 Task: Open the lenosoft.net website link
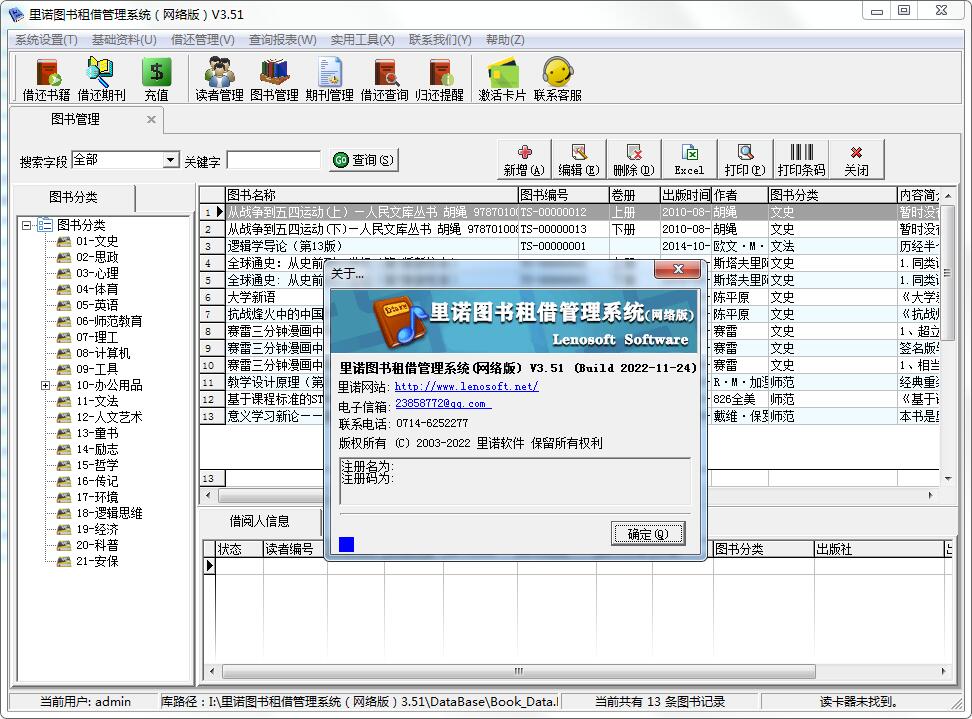(466, 386)
